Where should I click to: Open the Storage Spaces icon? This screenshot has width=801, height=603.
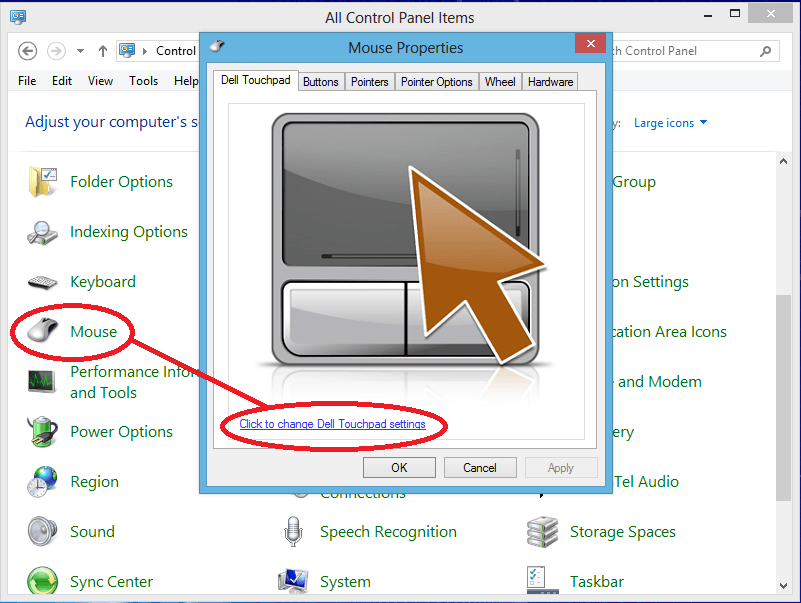543,532
